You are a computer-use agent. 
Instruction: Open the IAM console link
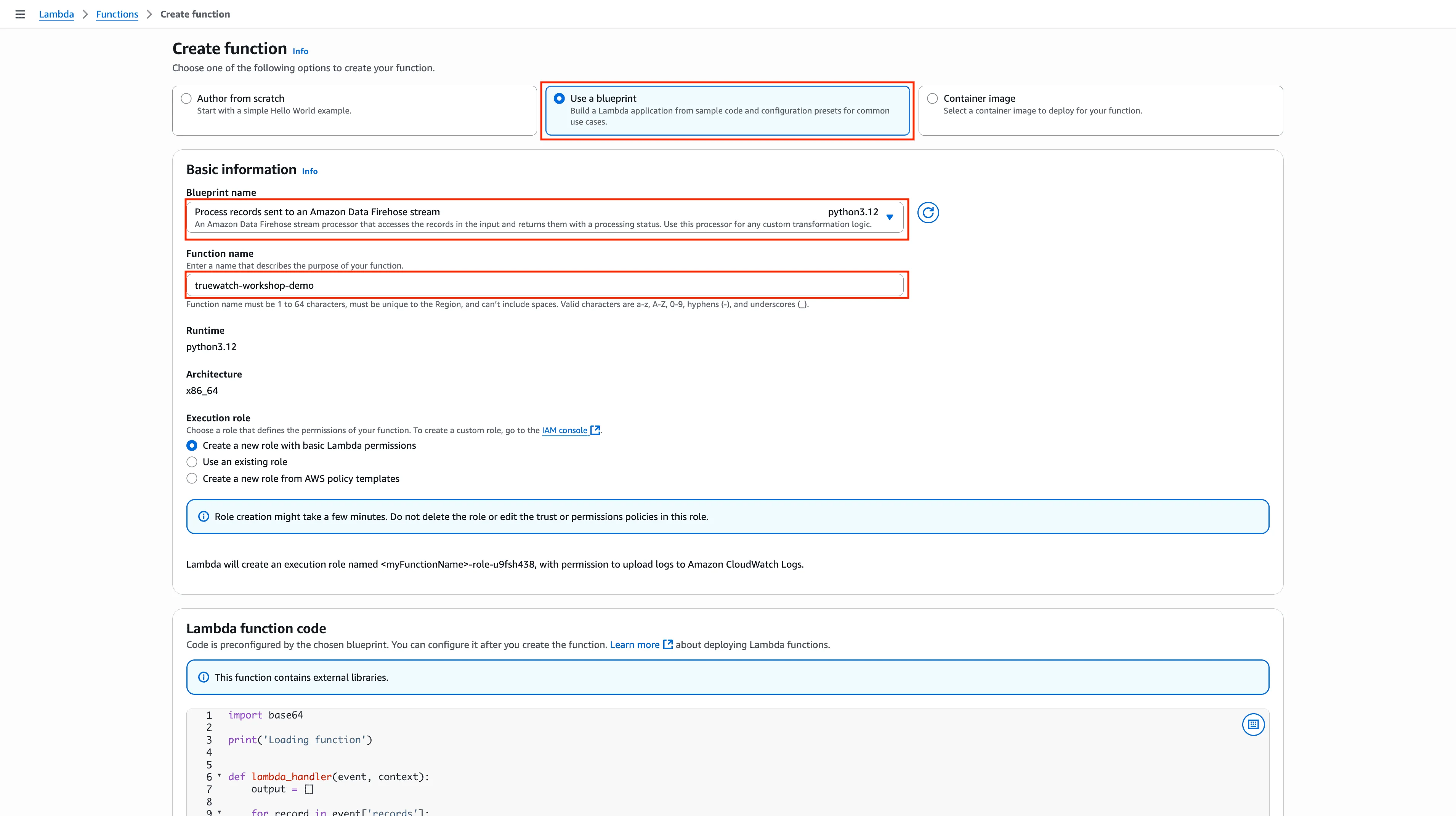564,430
